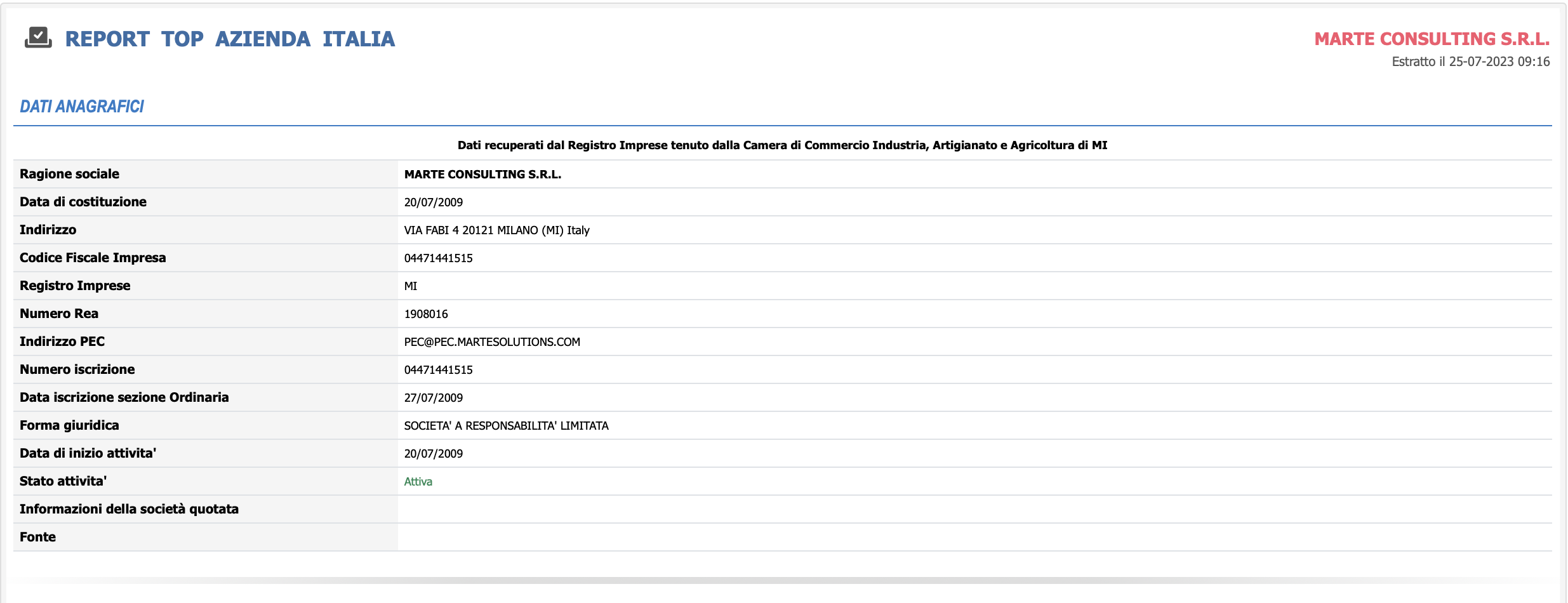
Task: Click the REPORT TOP AZIENDA ITALIA heading
Action: point(230,39)
